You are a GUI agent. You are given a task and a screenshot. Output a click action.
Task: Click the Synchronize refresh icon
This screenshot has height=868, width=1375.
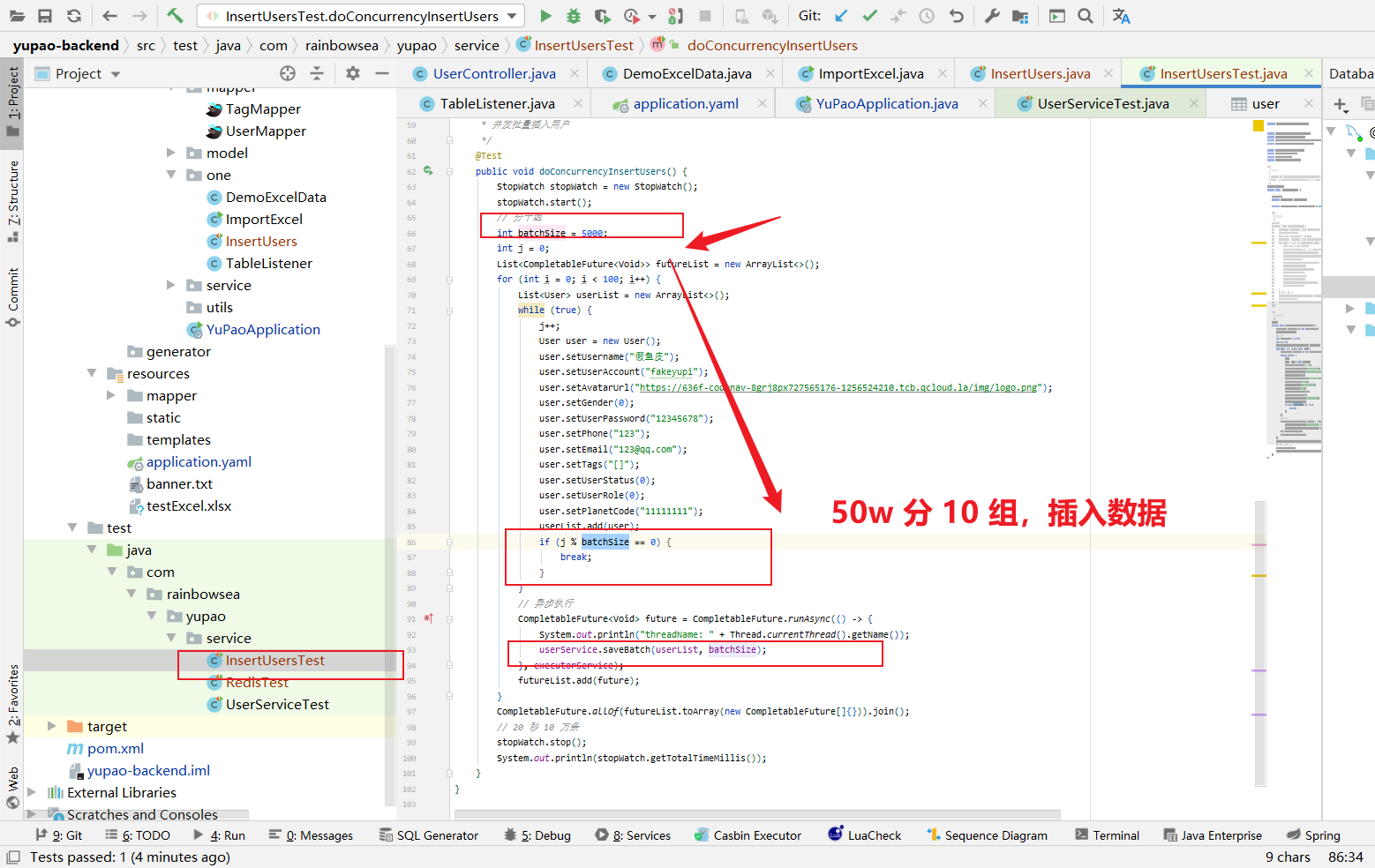click(74, 16)
